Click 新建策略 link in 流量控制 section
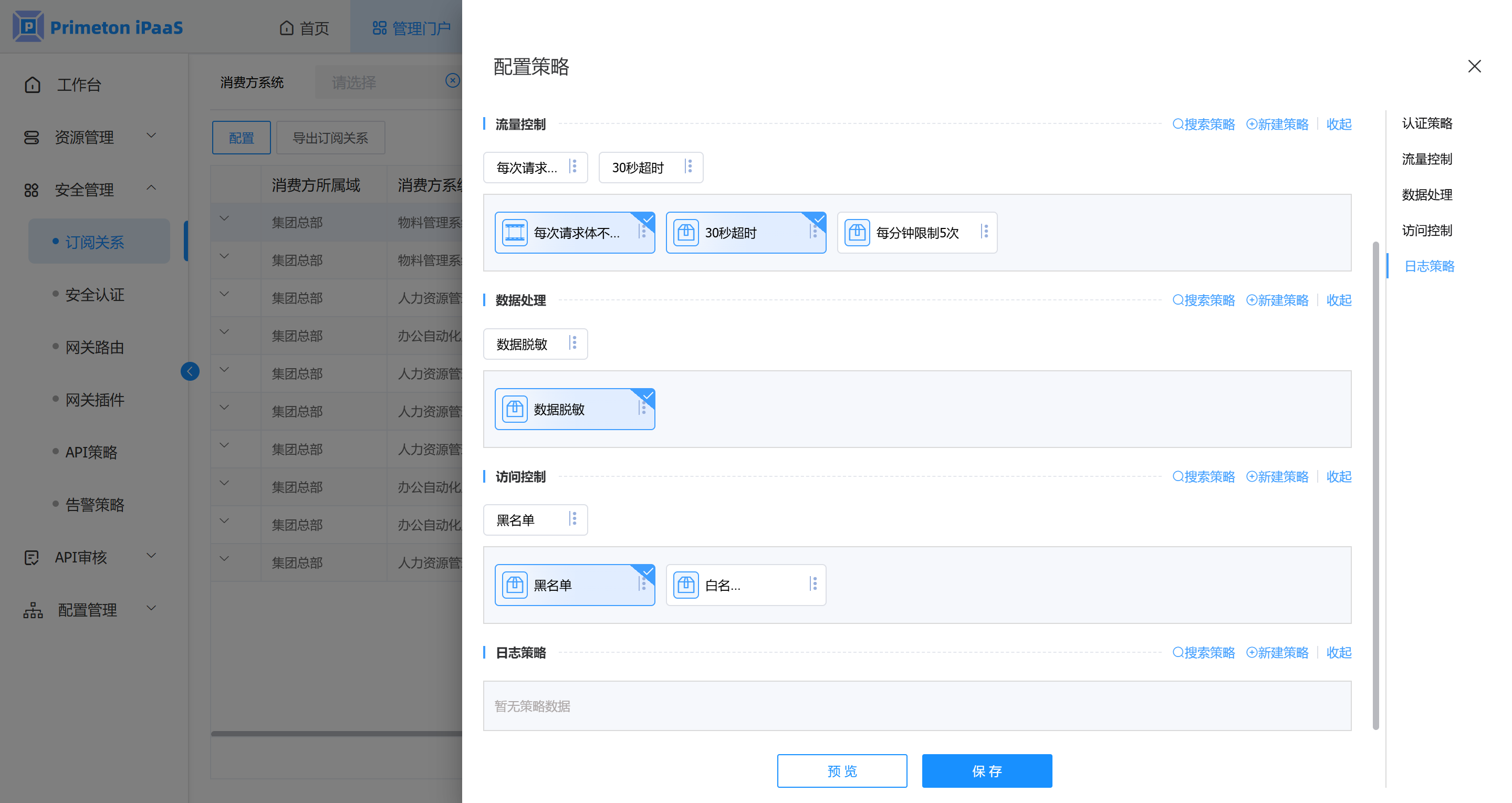This screenshot has width=1512, height=803. [x=1277, y=124]
